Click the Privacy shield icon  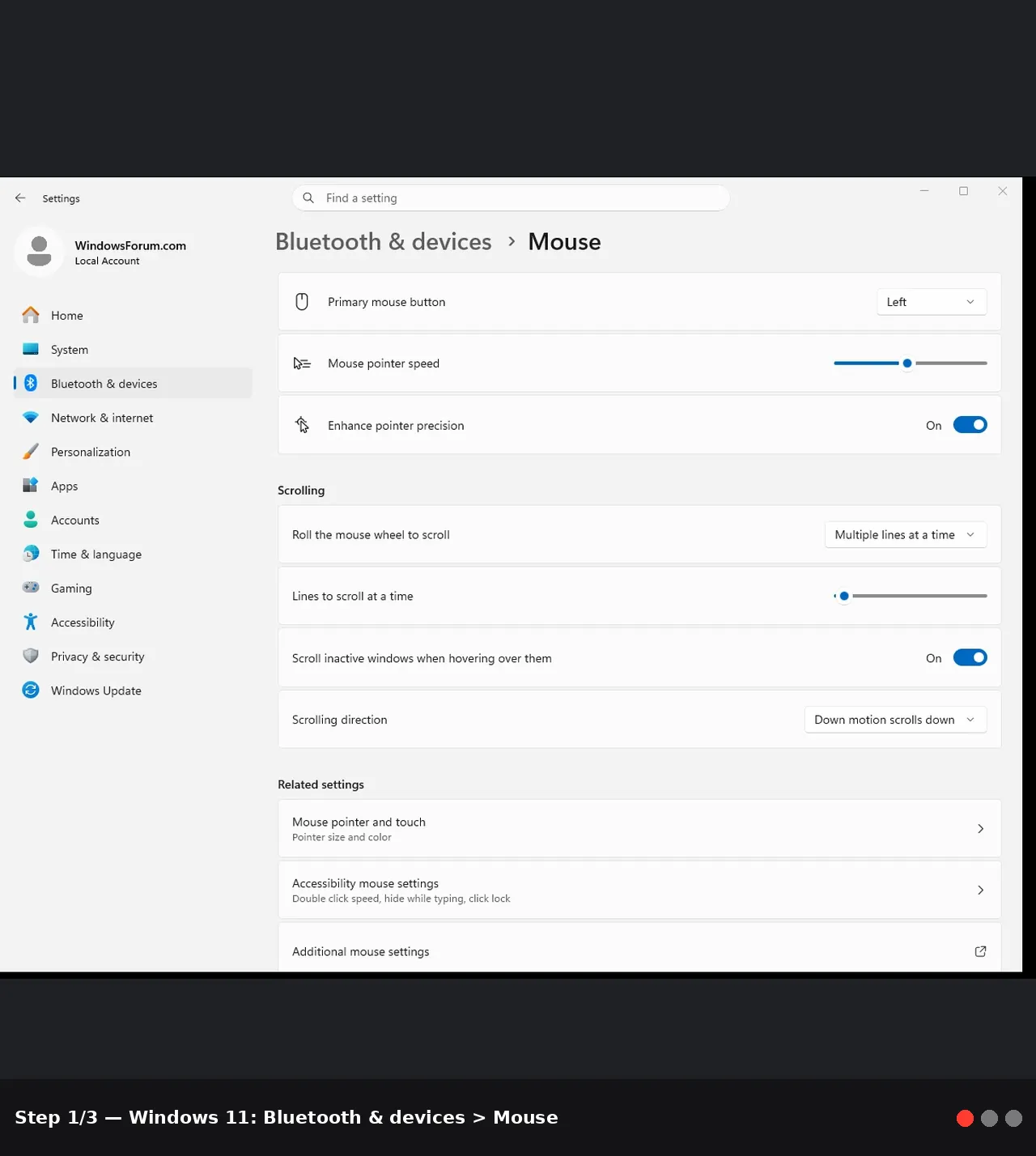[31, 656]
